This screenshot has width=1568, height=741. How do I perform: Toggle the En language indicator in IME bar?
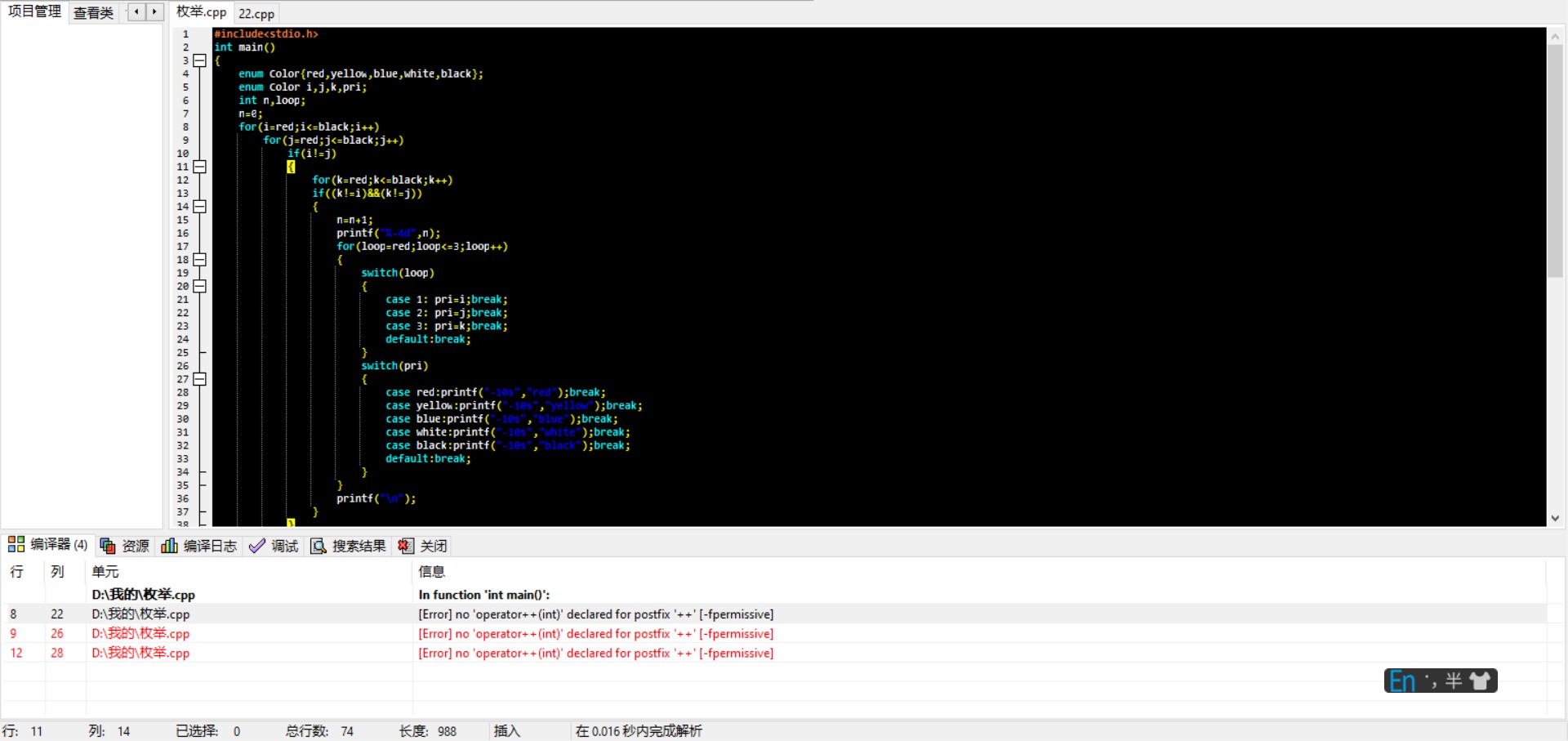click(1402, 681)
